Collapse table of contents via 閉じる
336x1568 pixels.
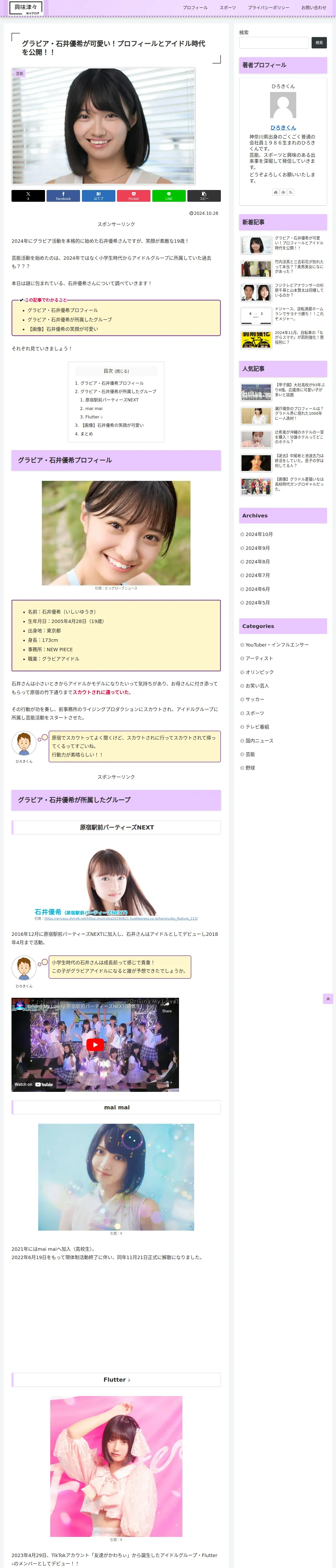[x=122, y=371]
